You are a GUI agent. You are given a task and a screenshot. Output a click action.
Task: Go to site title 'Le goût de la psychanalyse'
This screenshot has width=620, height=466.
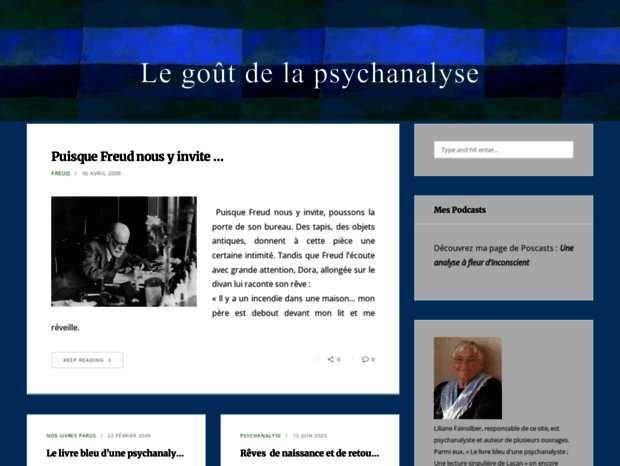tap(310, 74)
